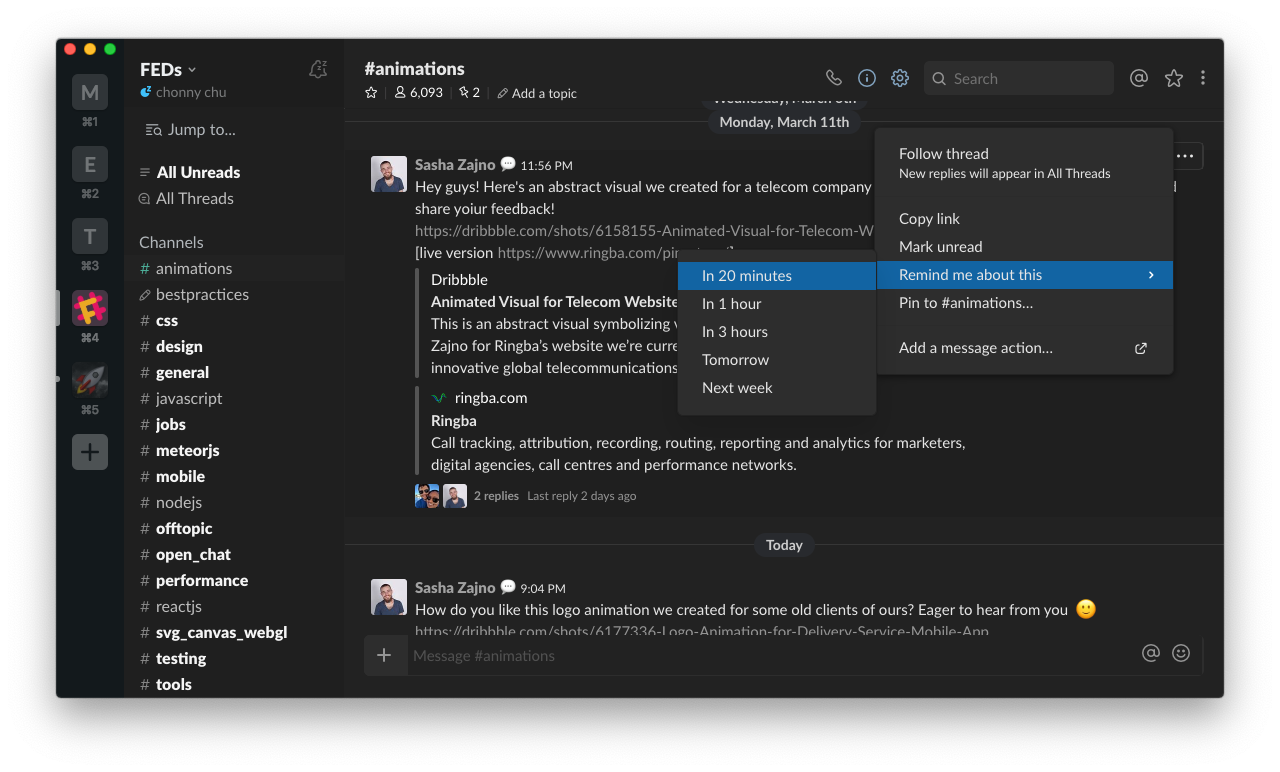The image size is (1280, 772).
Task: Choose Mark unread
Action: [1024, 247]
